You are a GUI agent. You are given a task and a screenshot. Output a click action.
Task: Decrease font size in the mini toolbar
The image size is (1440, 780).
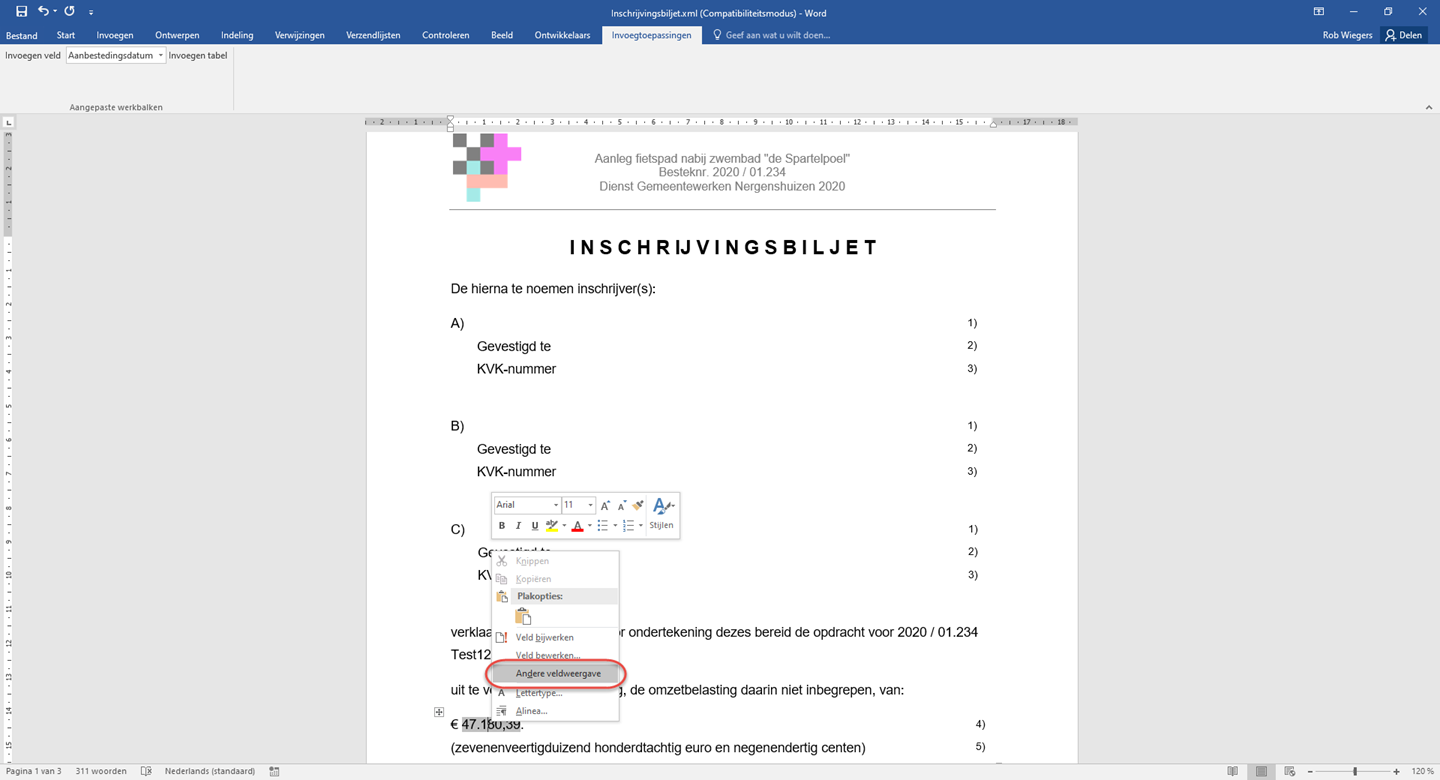621,506
